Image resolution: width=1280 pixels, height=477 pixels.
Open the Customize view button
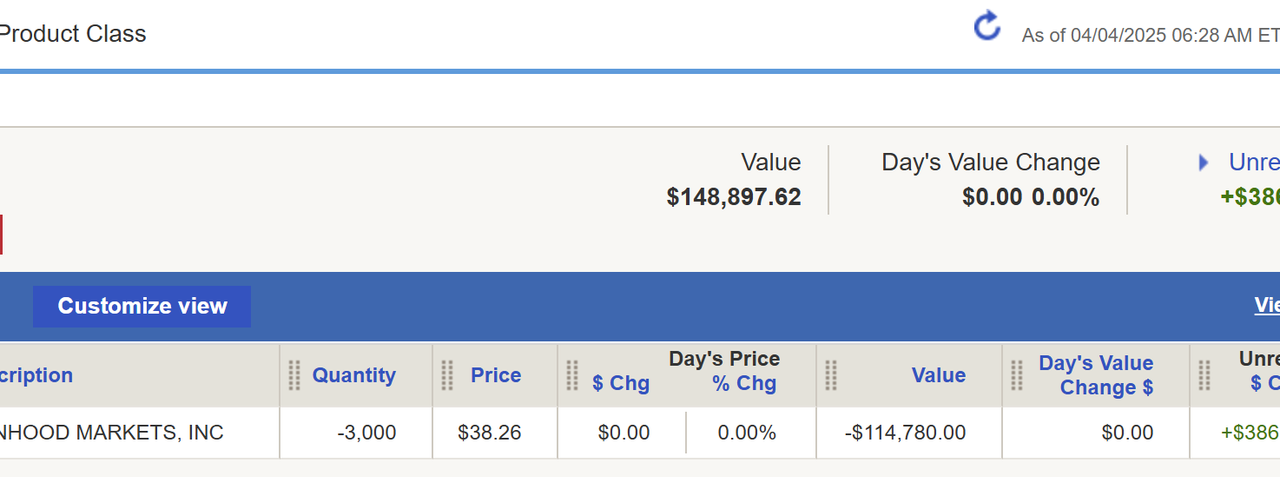click(x=142, y=307)
